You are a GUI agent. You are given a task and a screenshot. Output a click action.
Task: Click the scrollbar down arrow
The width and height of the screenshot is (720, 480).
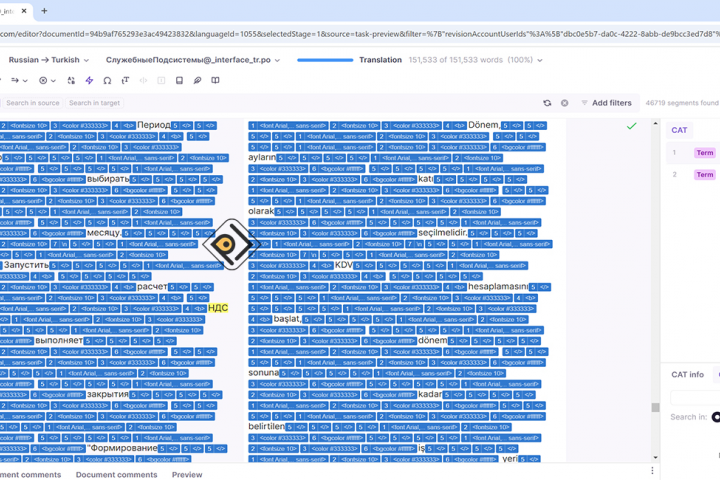[x=655, y=457]
